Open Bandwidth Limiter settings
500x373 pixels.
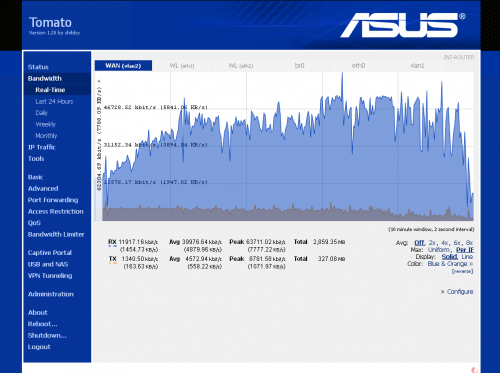tap(56, 234)
